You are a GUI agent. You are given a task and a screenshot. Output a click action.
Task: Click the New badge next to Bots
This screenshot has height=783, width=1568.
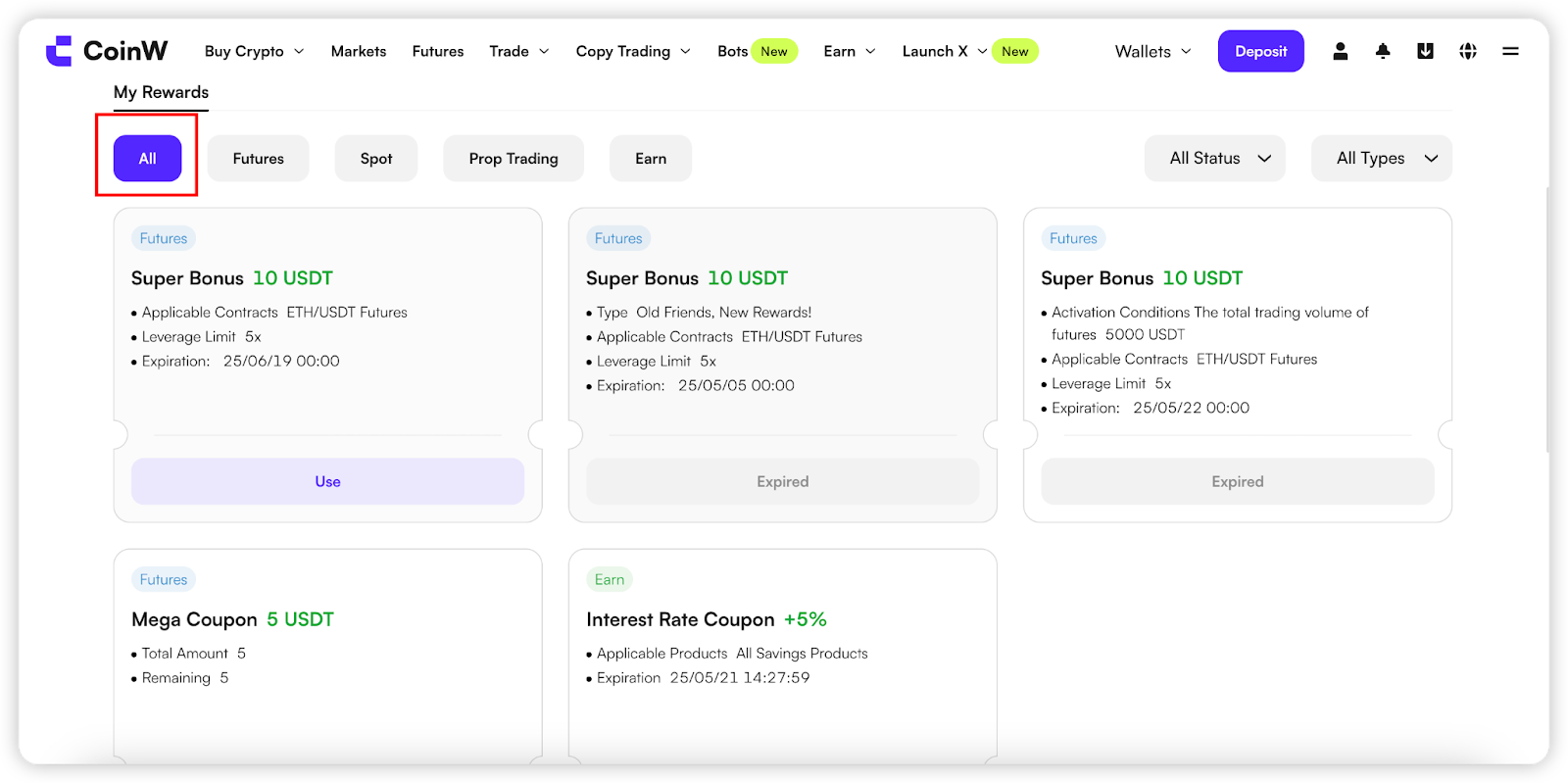[x=774, y=51]
